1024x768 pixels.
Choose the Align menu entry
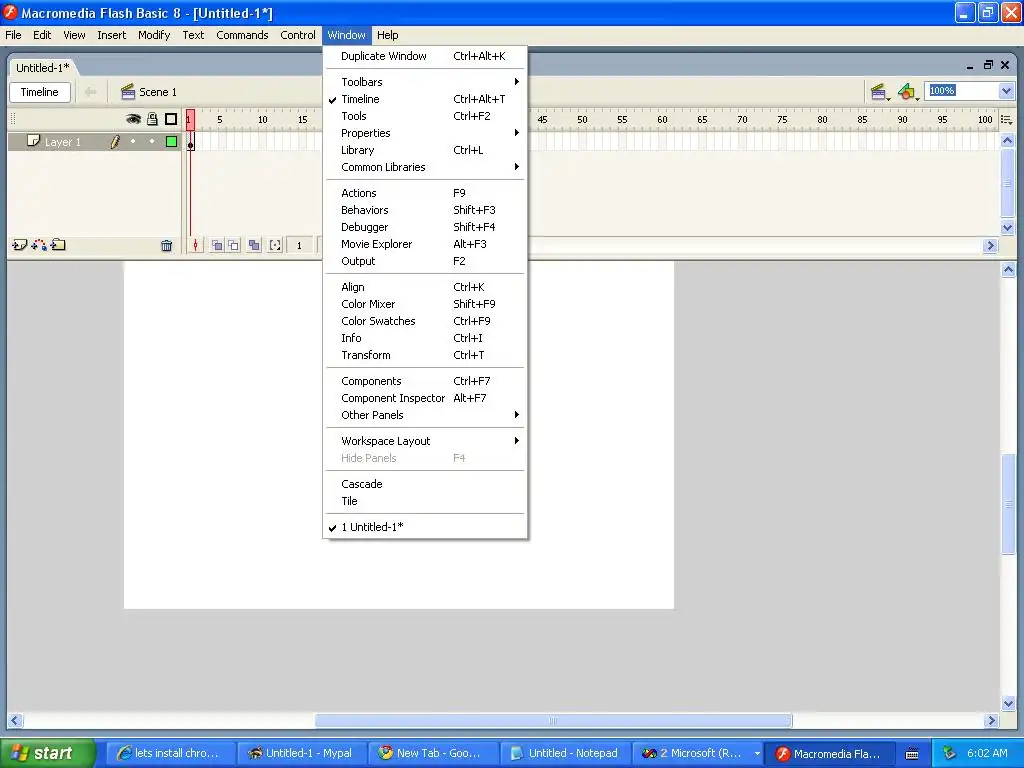tap(424, 287)
